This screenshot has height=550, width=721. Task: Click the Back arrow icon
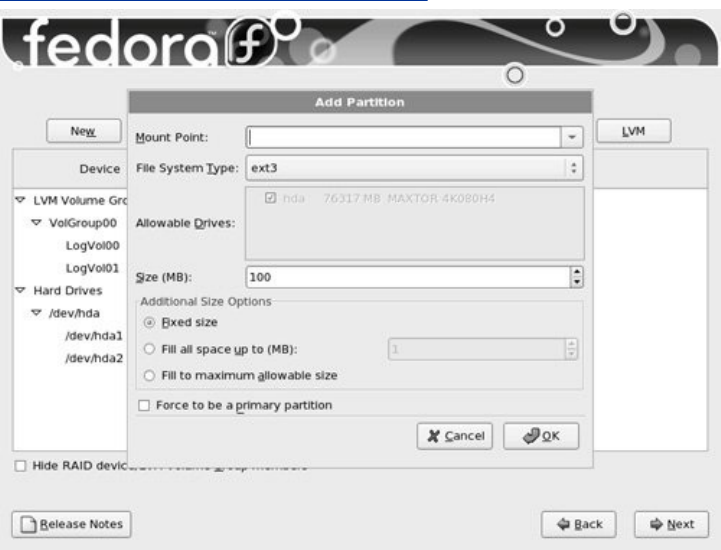(x=563, y=524)
